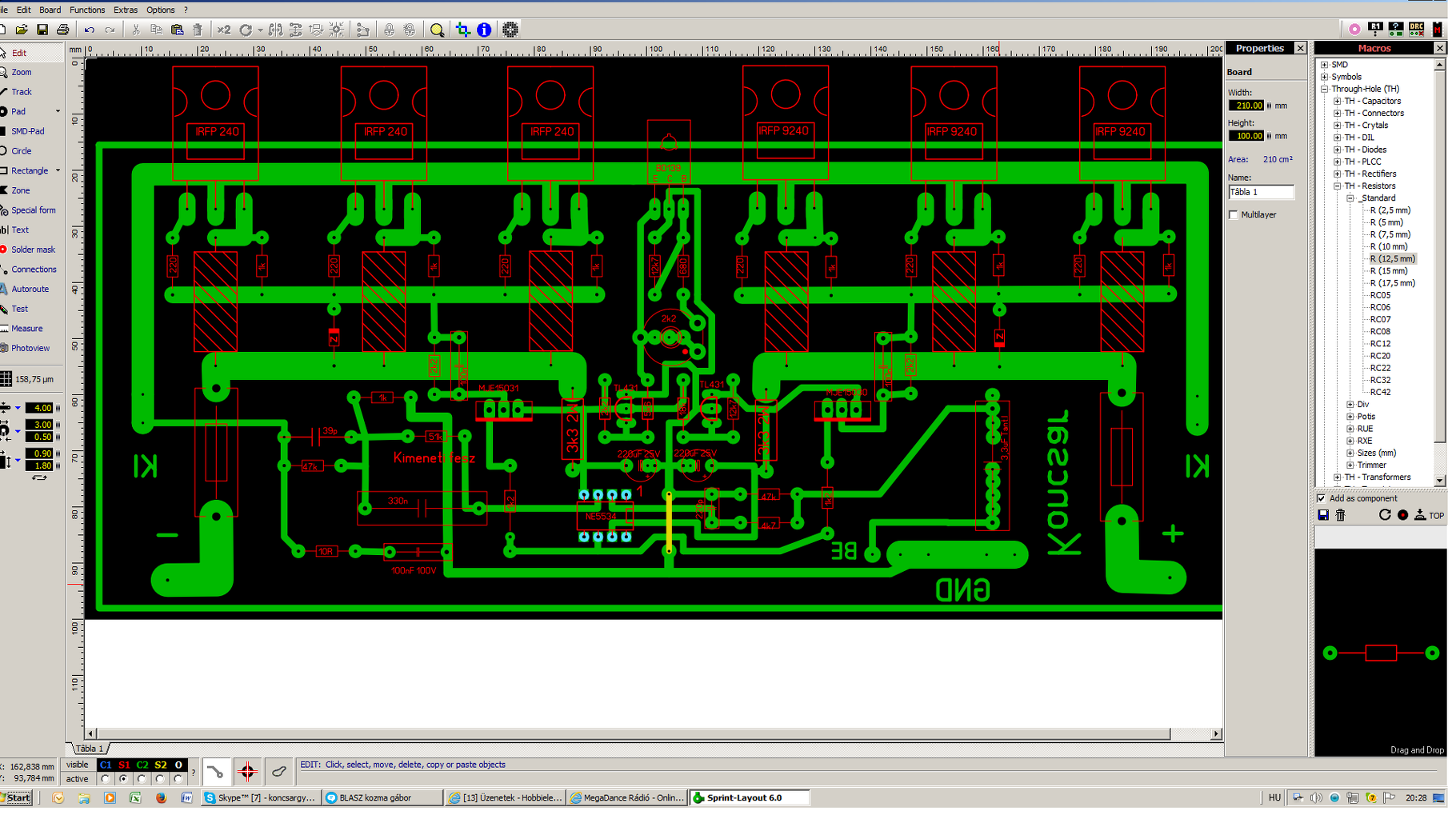Open the Extras menu
The image size is (1456, 819).
click(x=126, y=10)
